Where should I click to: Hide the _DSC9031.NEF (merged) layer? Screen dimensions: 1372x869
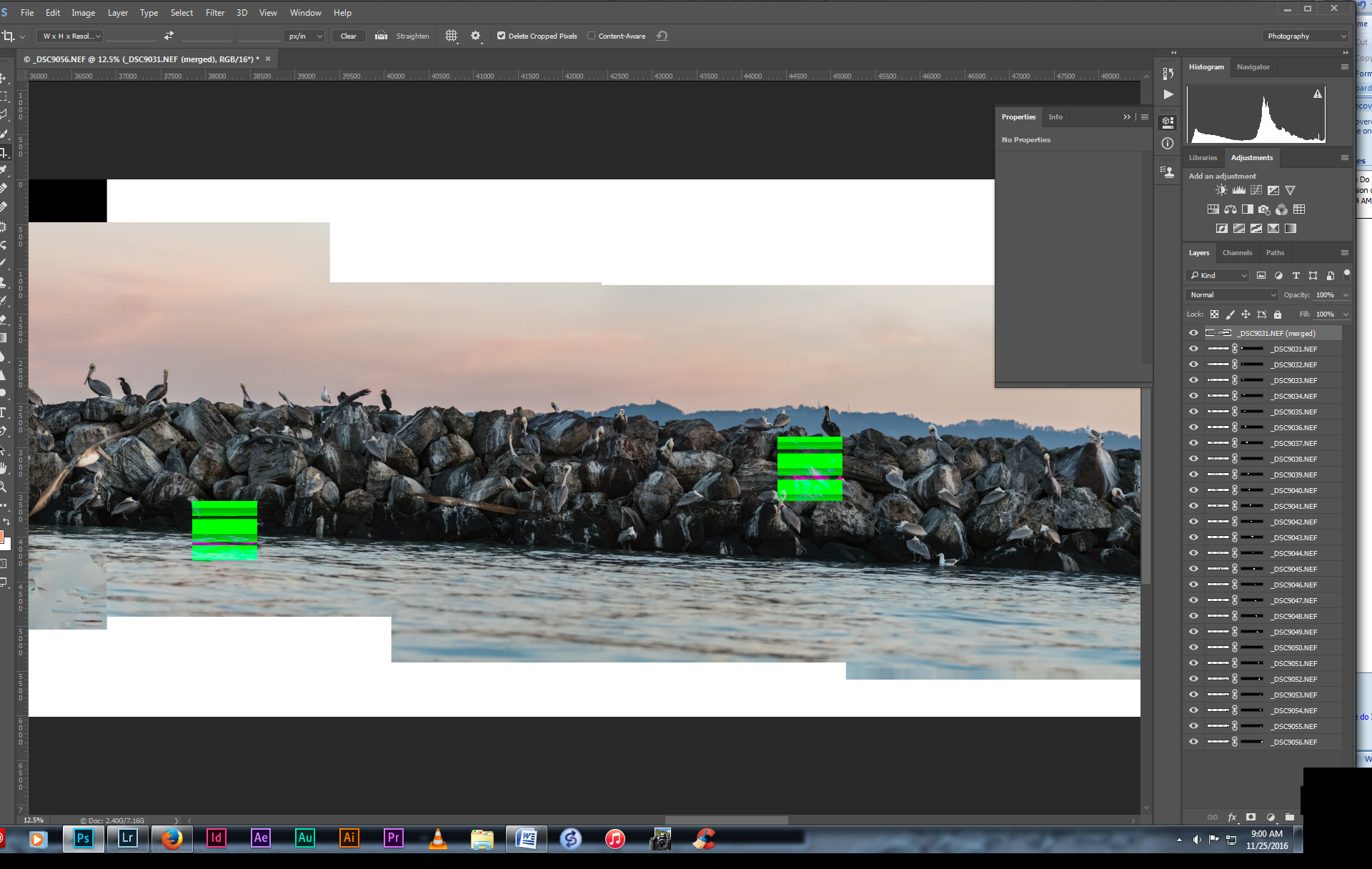(1193, 333)
